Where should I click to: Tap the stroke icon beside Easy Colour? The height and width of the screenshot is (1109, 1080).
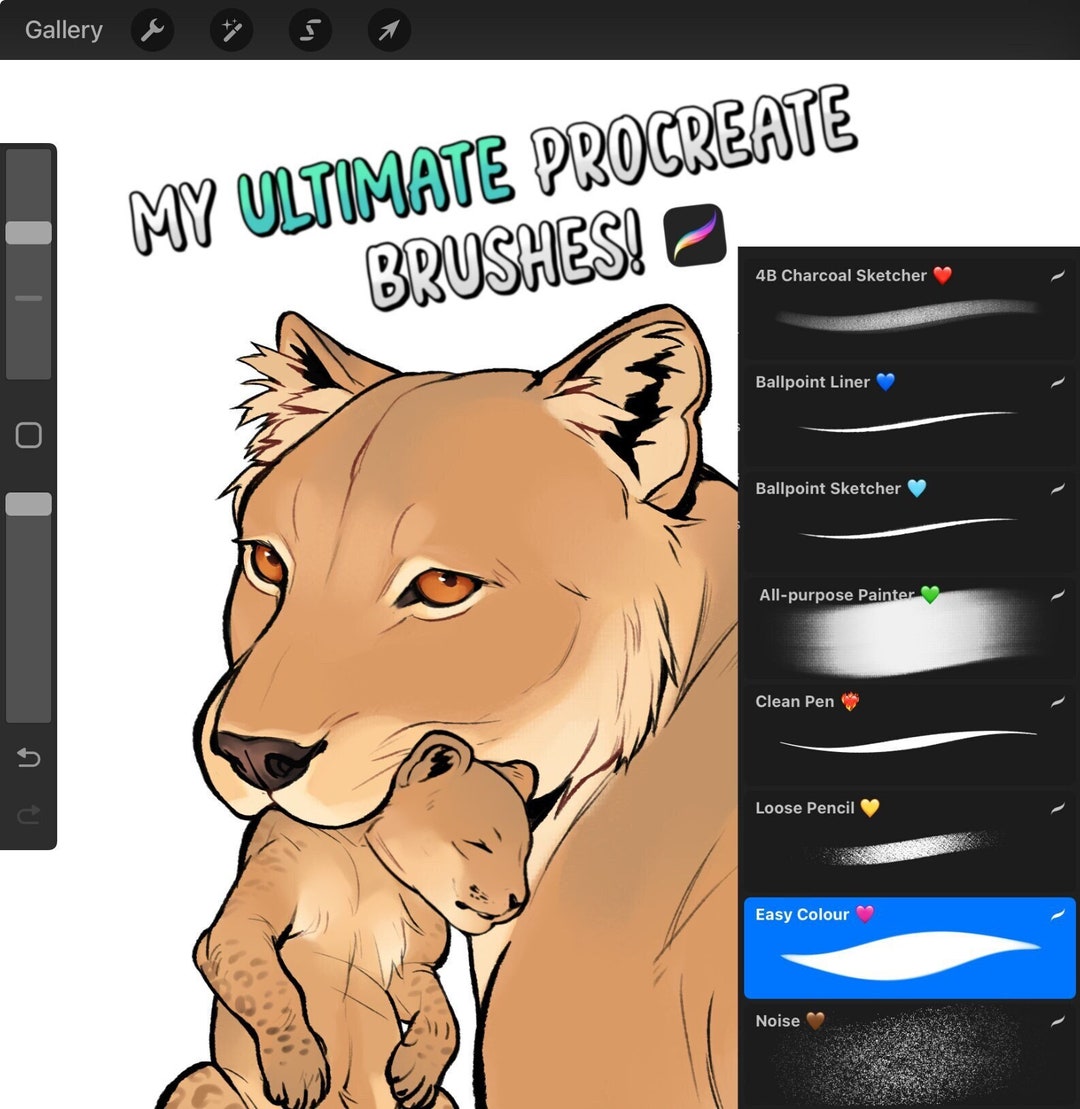pyautogui.click(x=1058, y=914)
